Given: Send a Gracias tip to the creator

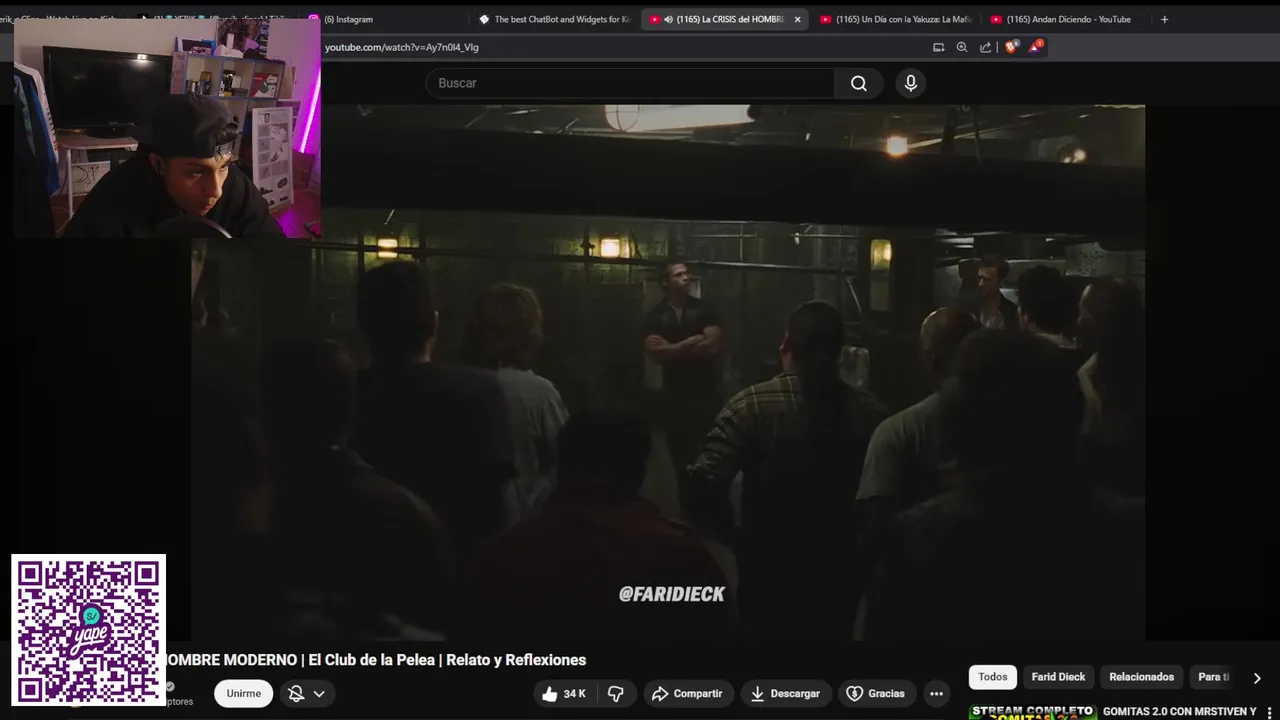Looking at the screenshot, I should click(x=875, y=693).
